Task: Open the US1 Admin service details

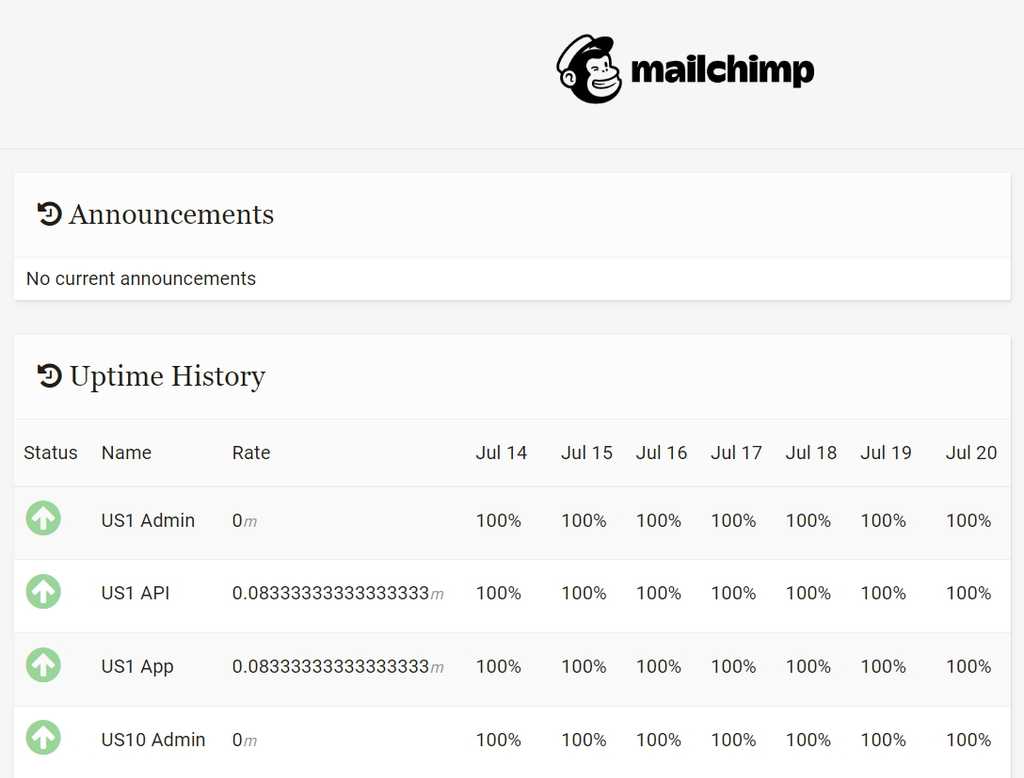Action: pos(148,520)
